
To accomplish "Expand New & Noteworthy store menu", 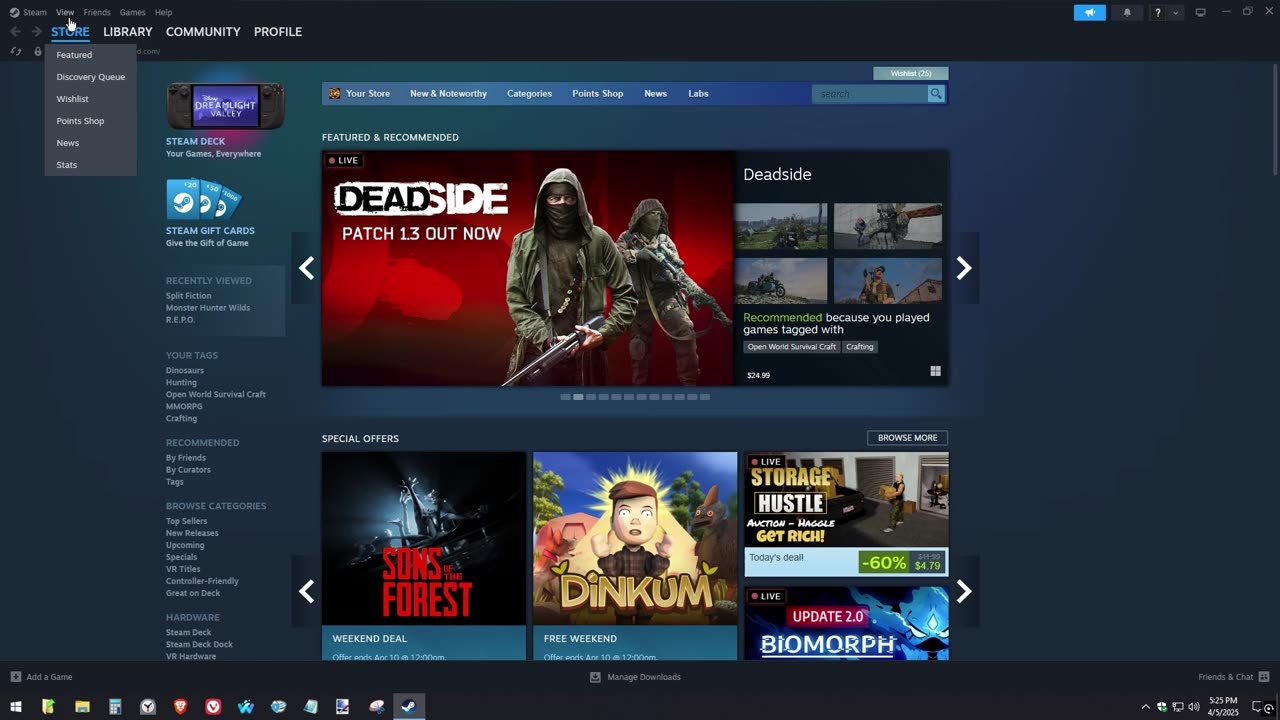I will pos(448,94).
